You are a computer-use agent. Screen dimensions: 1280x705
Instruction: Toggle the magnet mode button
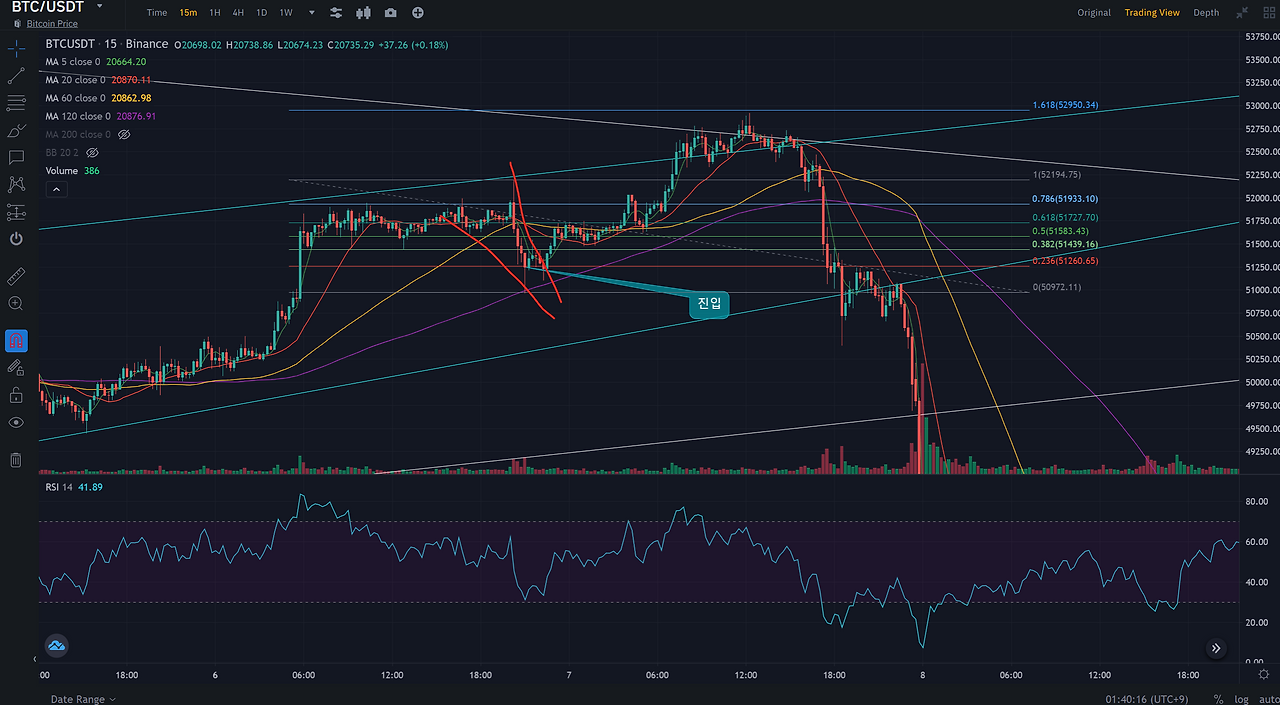click(16, 340)
